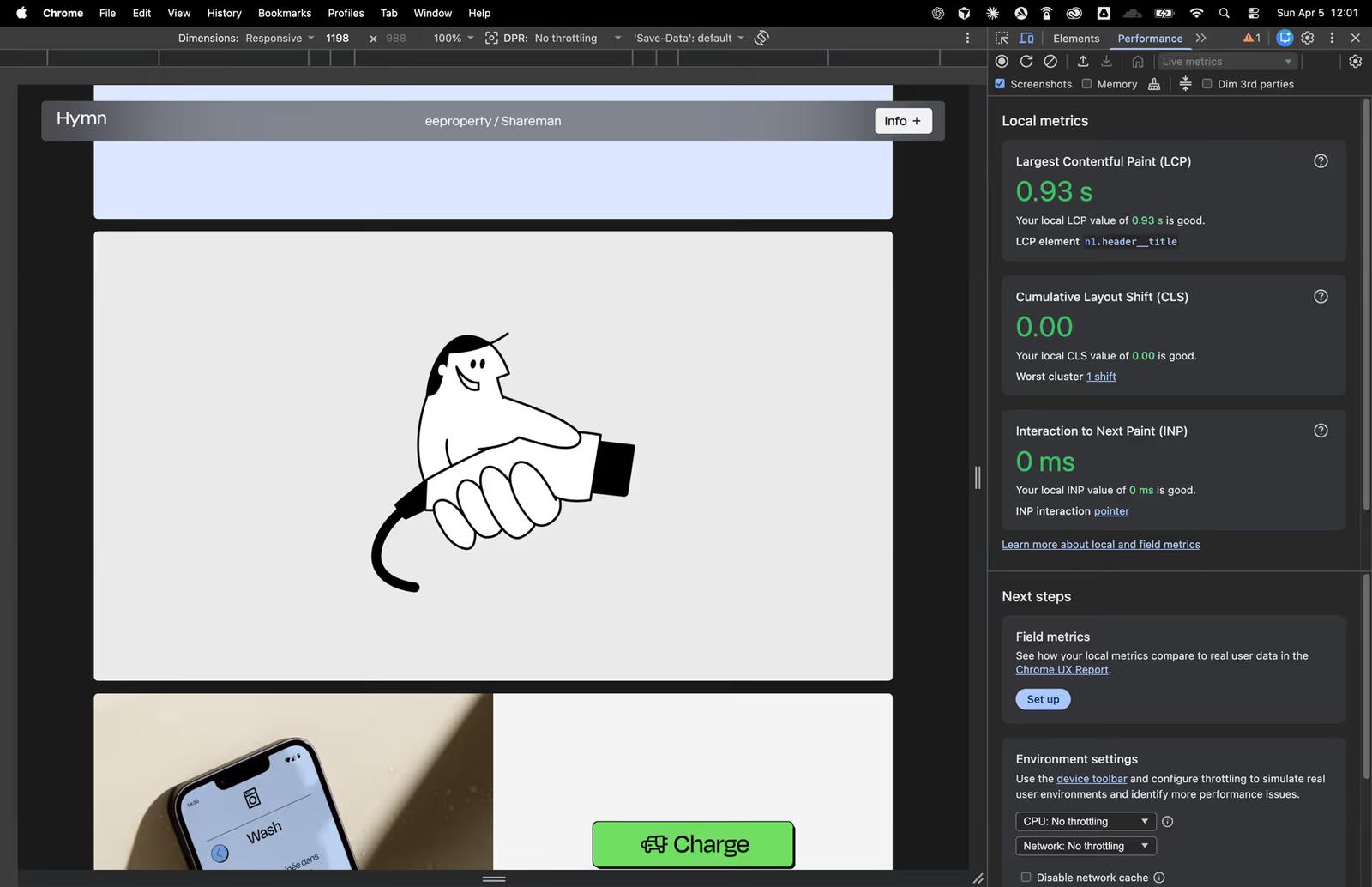
Task: Click the download profile icon
Action: [1107, 61]
